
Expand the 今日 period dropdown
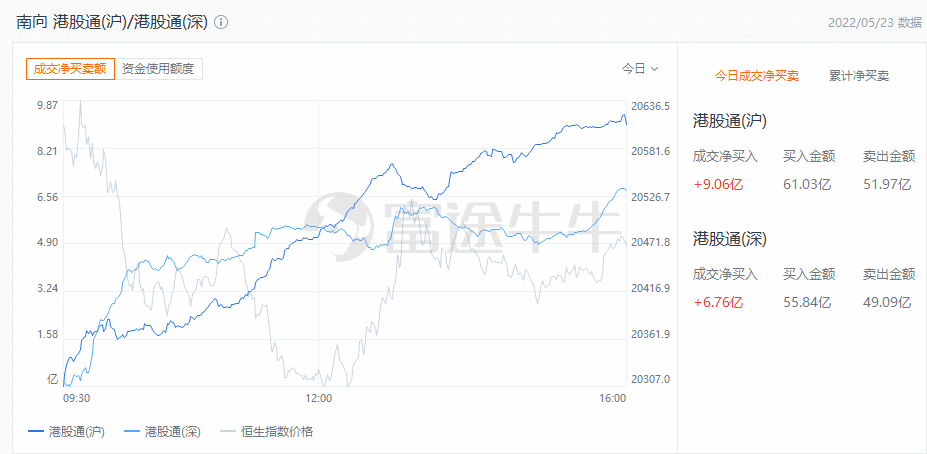[640, 69]
